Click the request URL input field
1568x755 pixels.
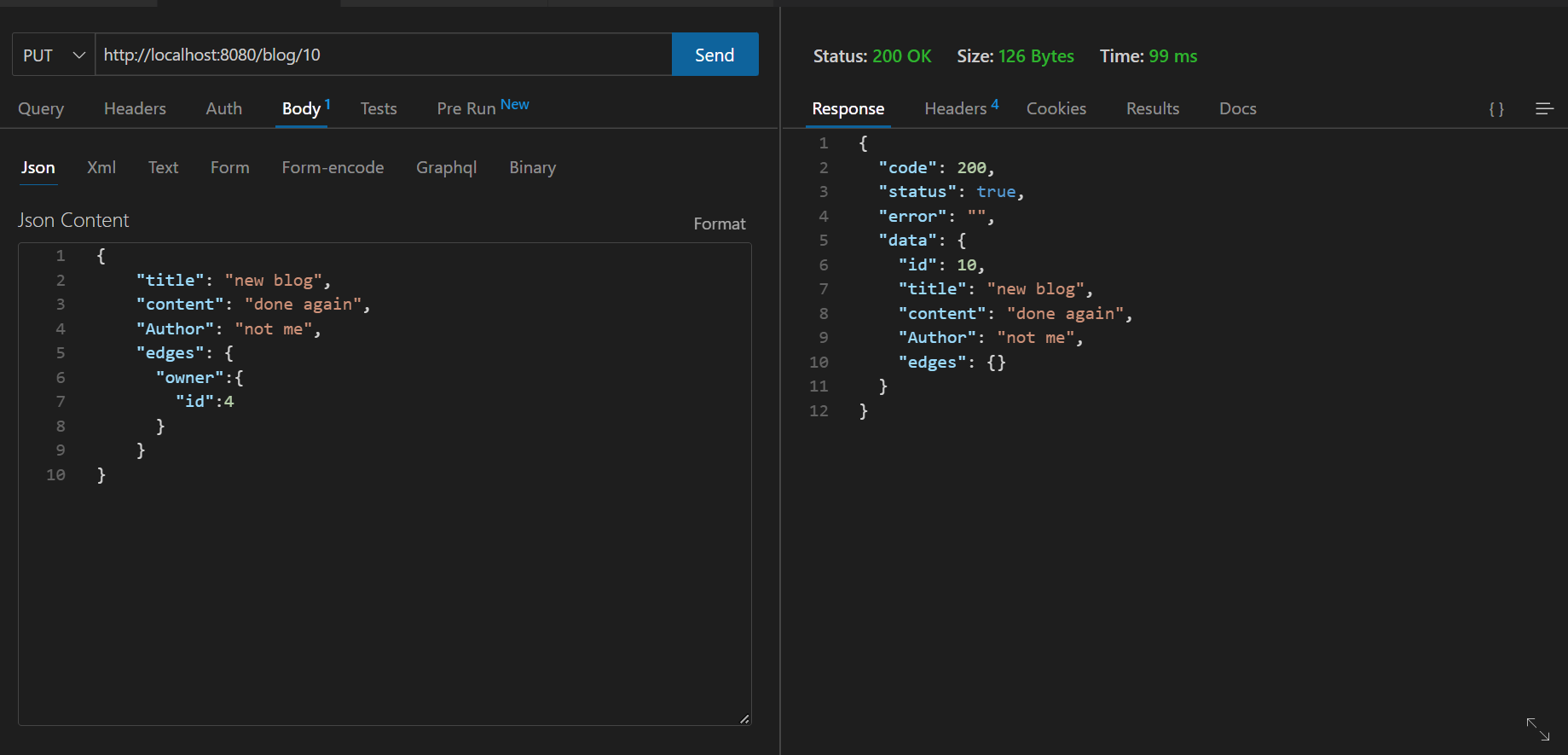[383, 55]
